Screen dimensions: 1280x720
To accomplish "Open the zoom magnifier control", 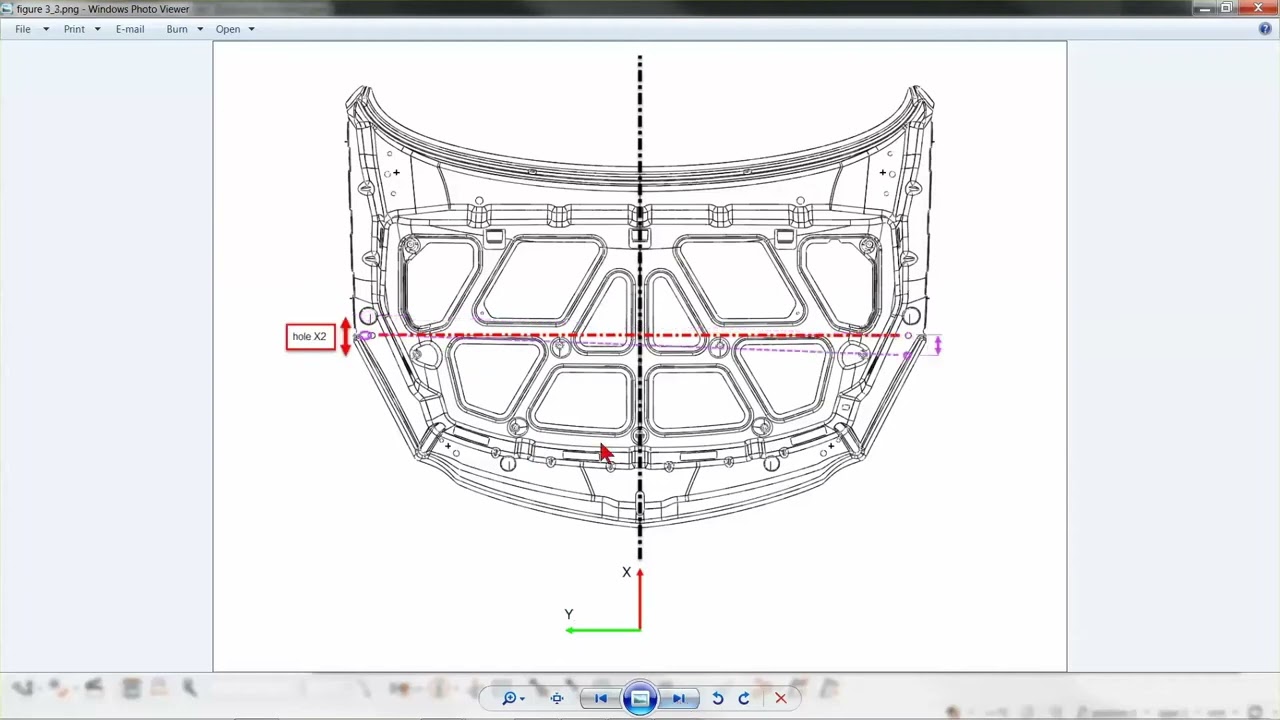I will (513, 698).
